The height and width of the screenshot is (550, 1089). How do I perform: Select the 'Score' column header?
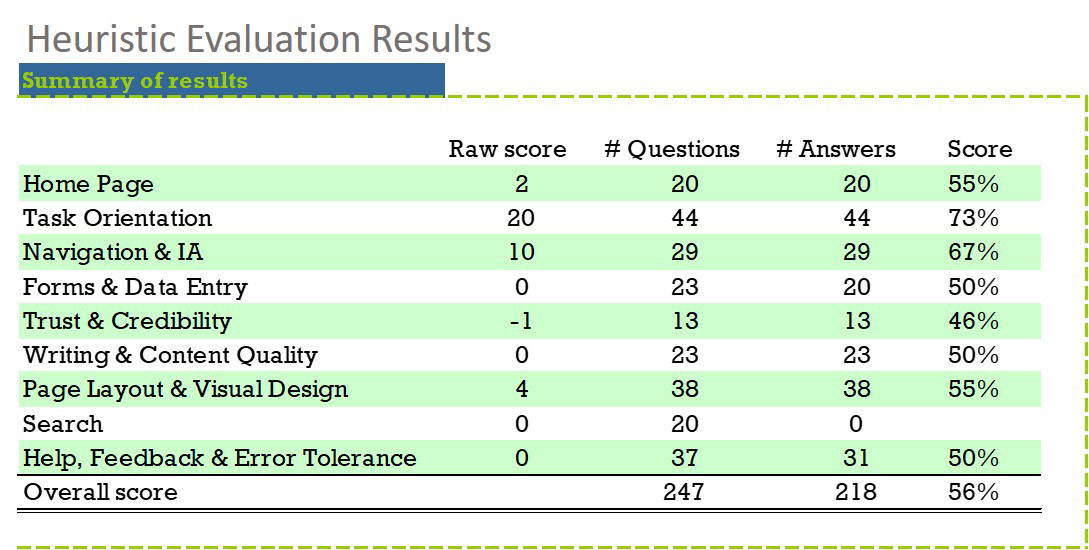tap(980, 149)
